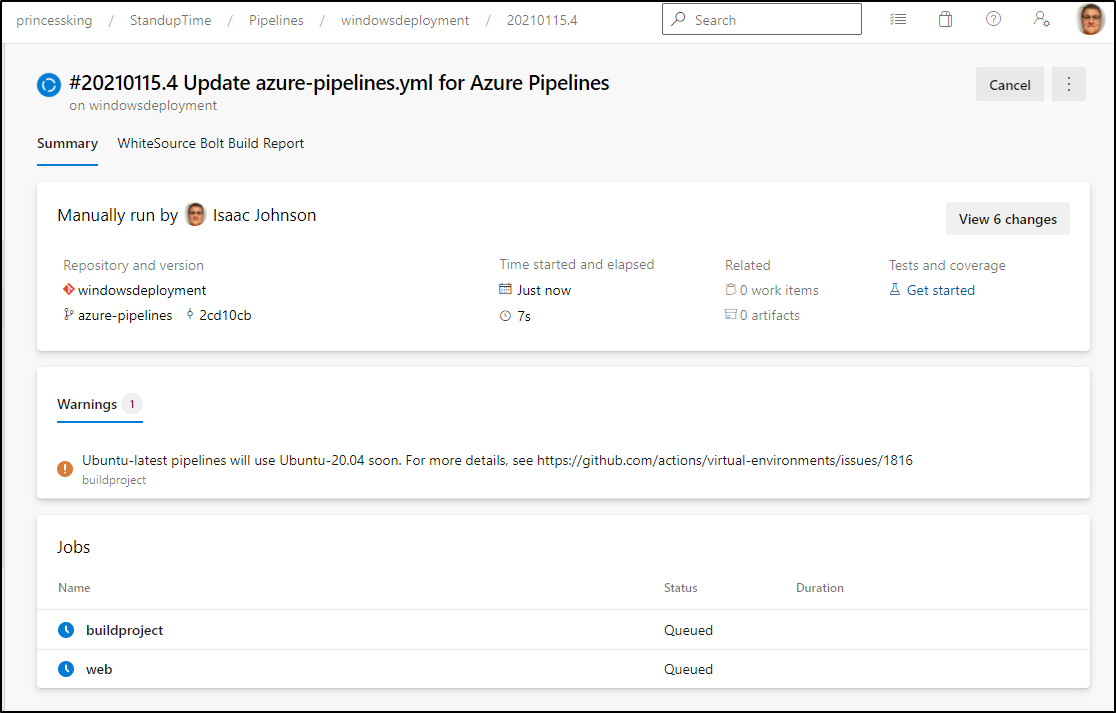Click Get started for tests and coverage

point(940,290)
